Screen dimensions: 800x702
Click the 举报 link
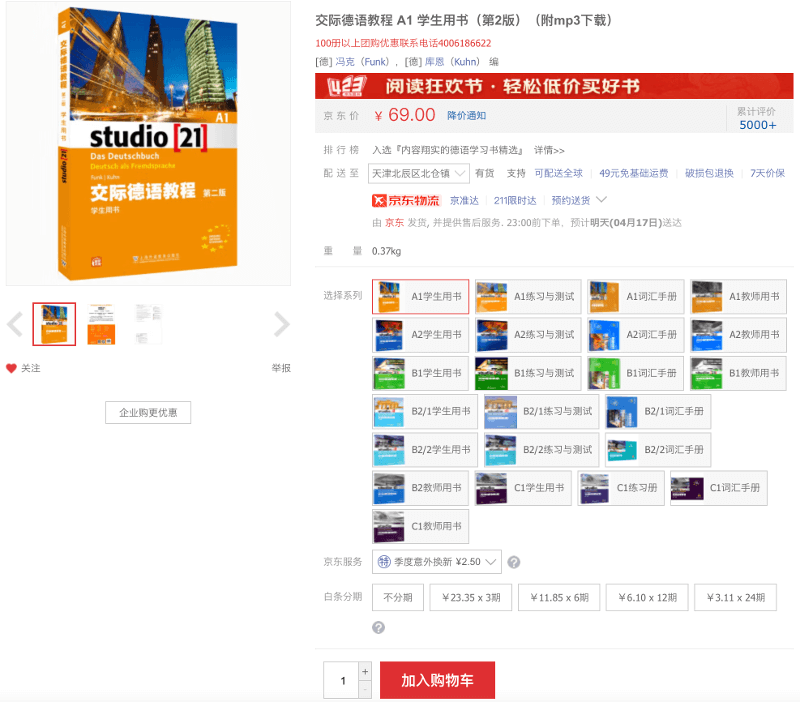(x=281, y=368)
